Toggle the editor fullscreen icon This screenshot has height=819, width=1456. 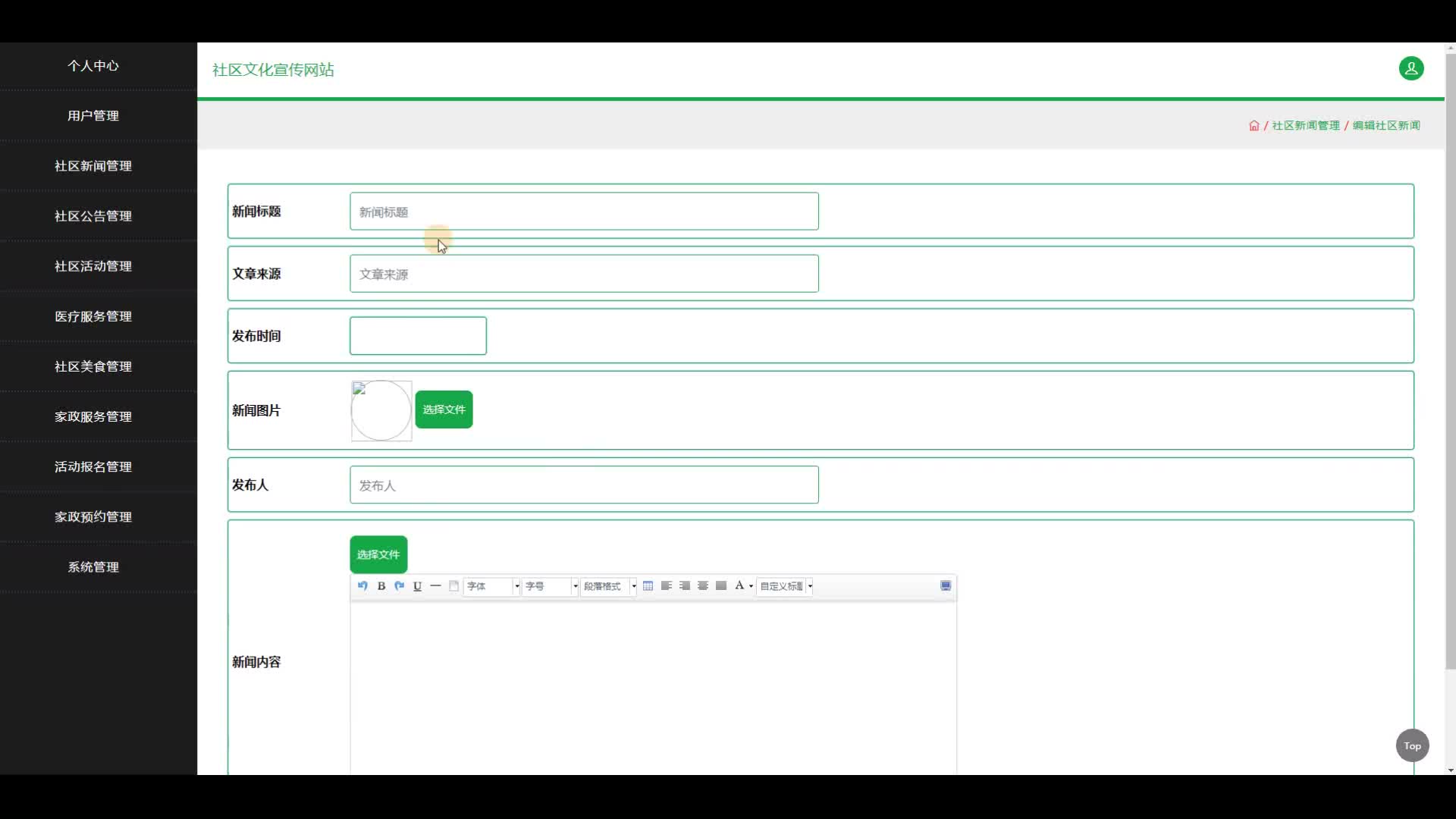point(946,585)
